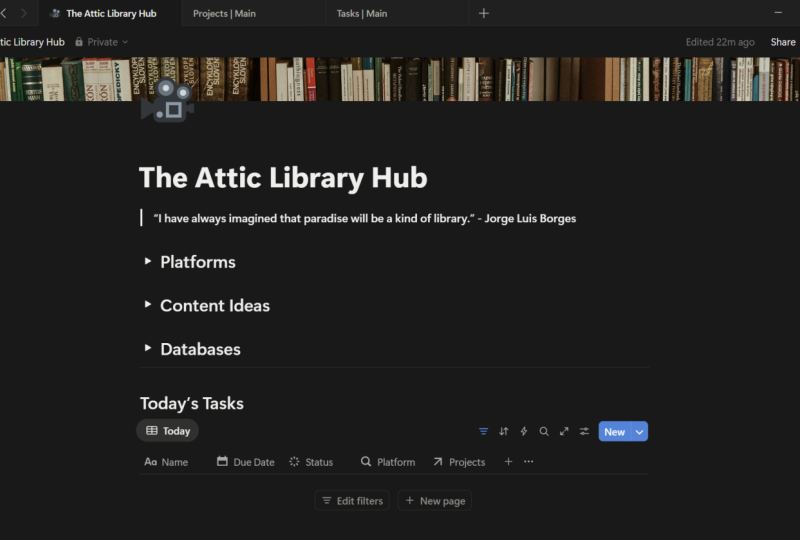The width and height of the screenshot is (800, 540).
Task: Click the Borges quote text
Action: [x=364, y=218]
